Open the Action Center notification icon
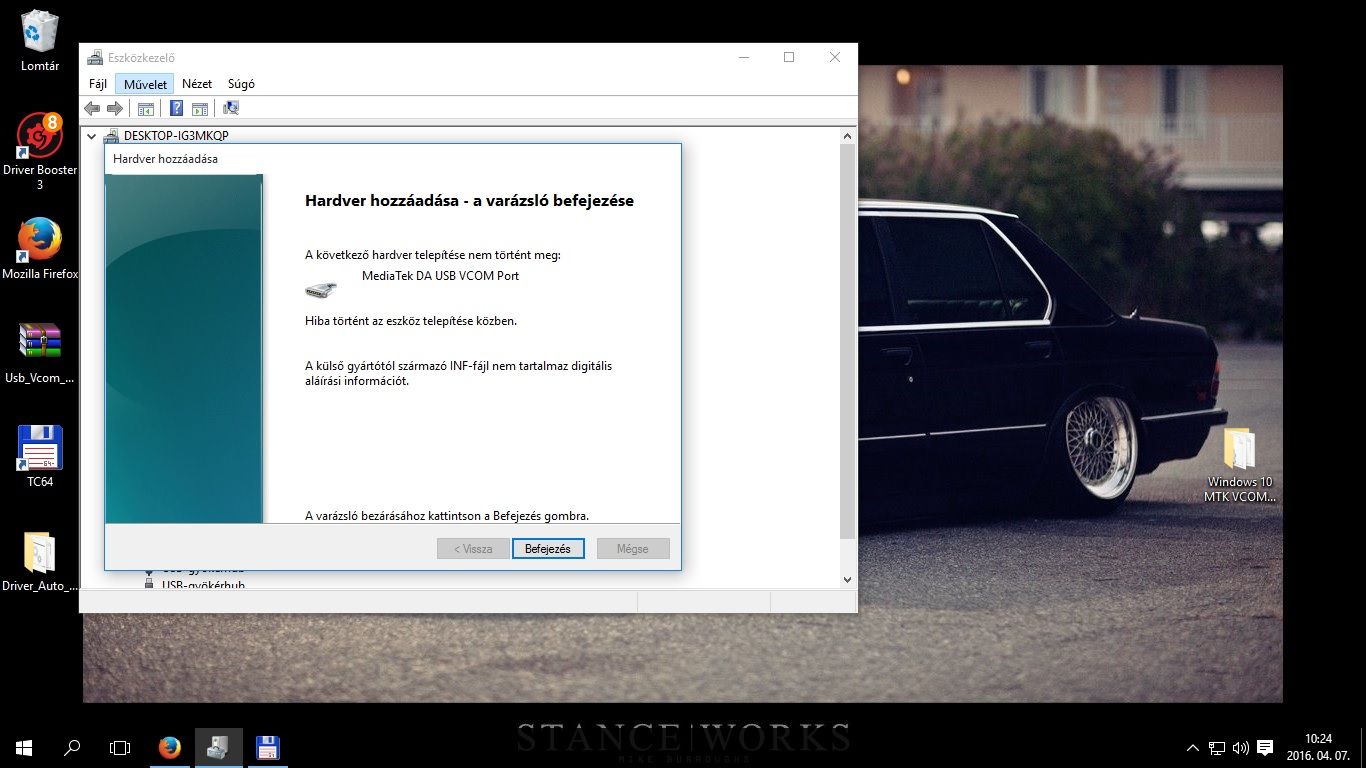This screenshot has width=1366, height=768. (x=1265, y=747)
